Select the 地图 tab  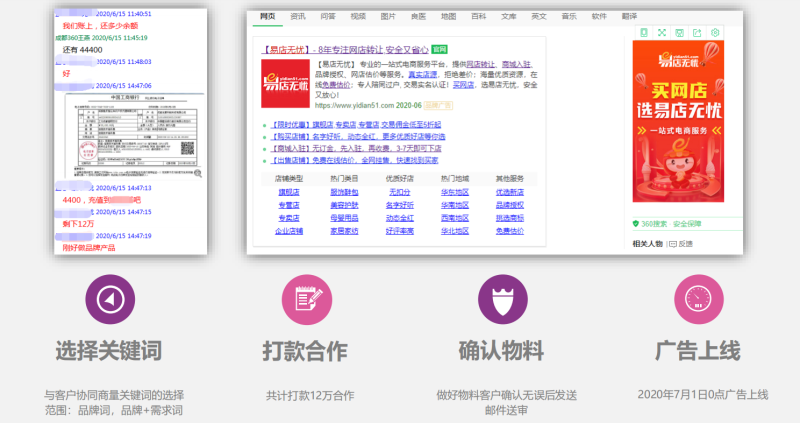pos(448,17)
